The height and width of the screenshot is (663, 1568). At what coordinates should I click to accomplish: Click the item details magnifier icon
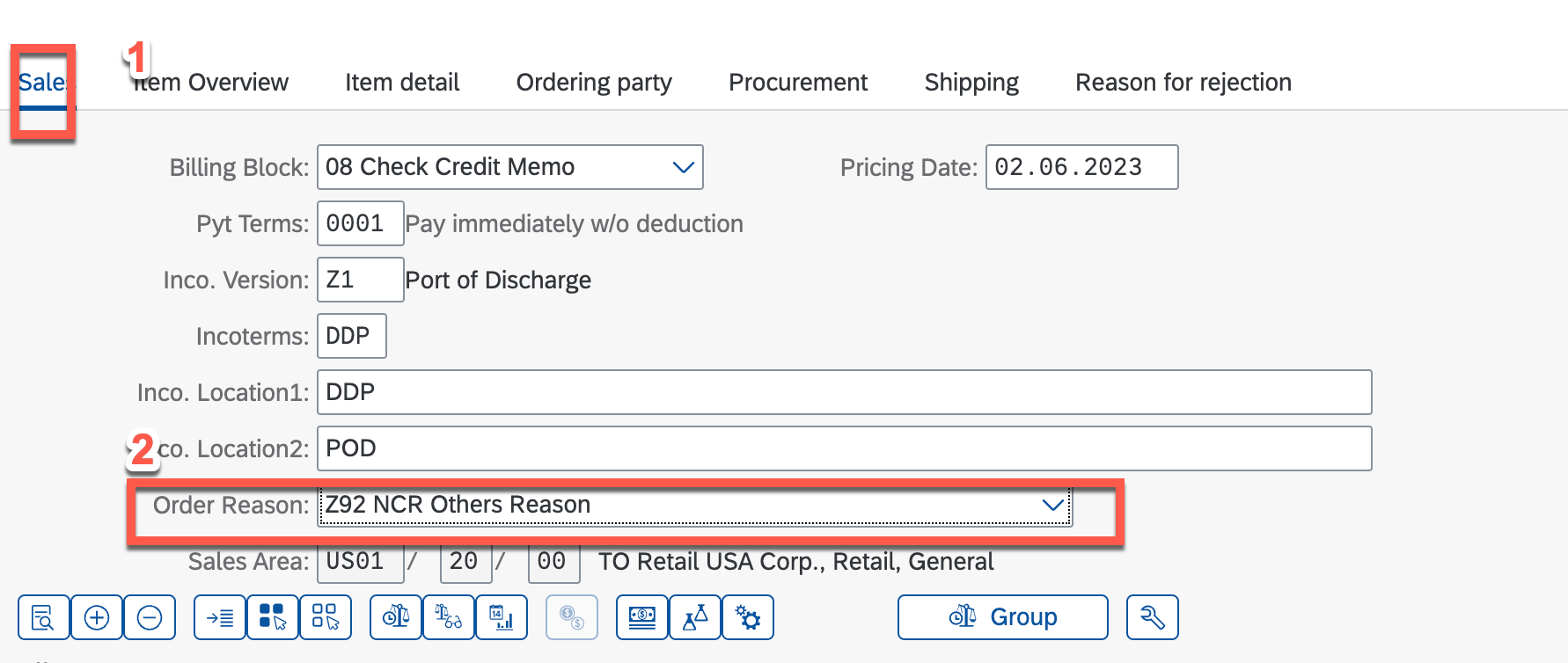pyautogui.click(x=43, y=617)
